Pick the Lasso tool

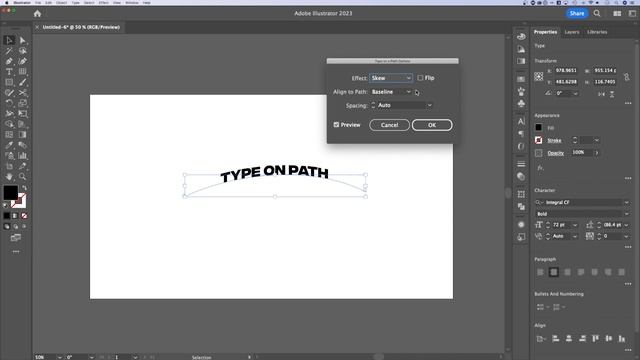point(22,51)
